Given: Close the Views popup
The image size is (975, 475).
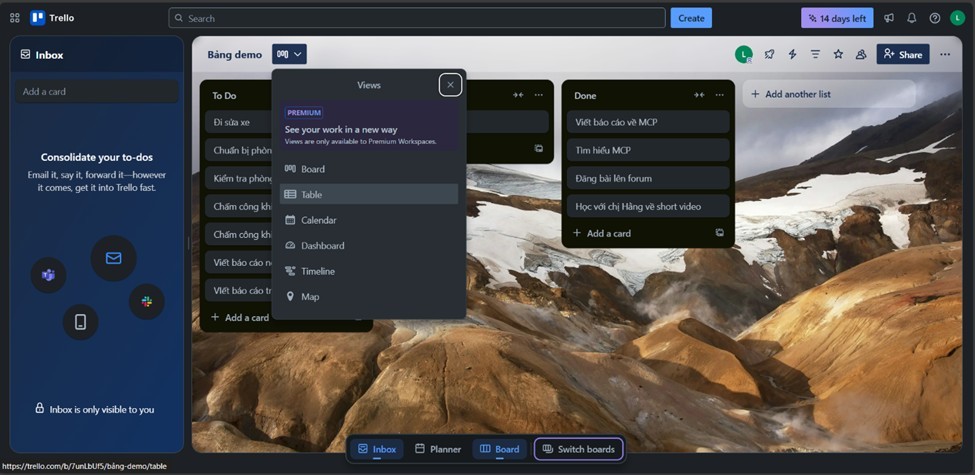Looking at the screenshot, I should pos(450,85).
